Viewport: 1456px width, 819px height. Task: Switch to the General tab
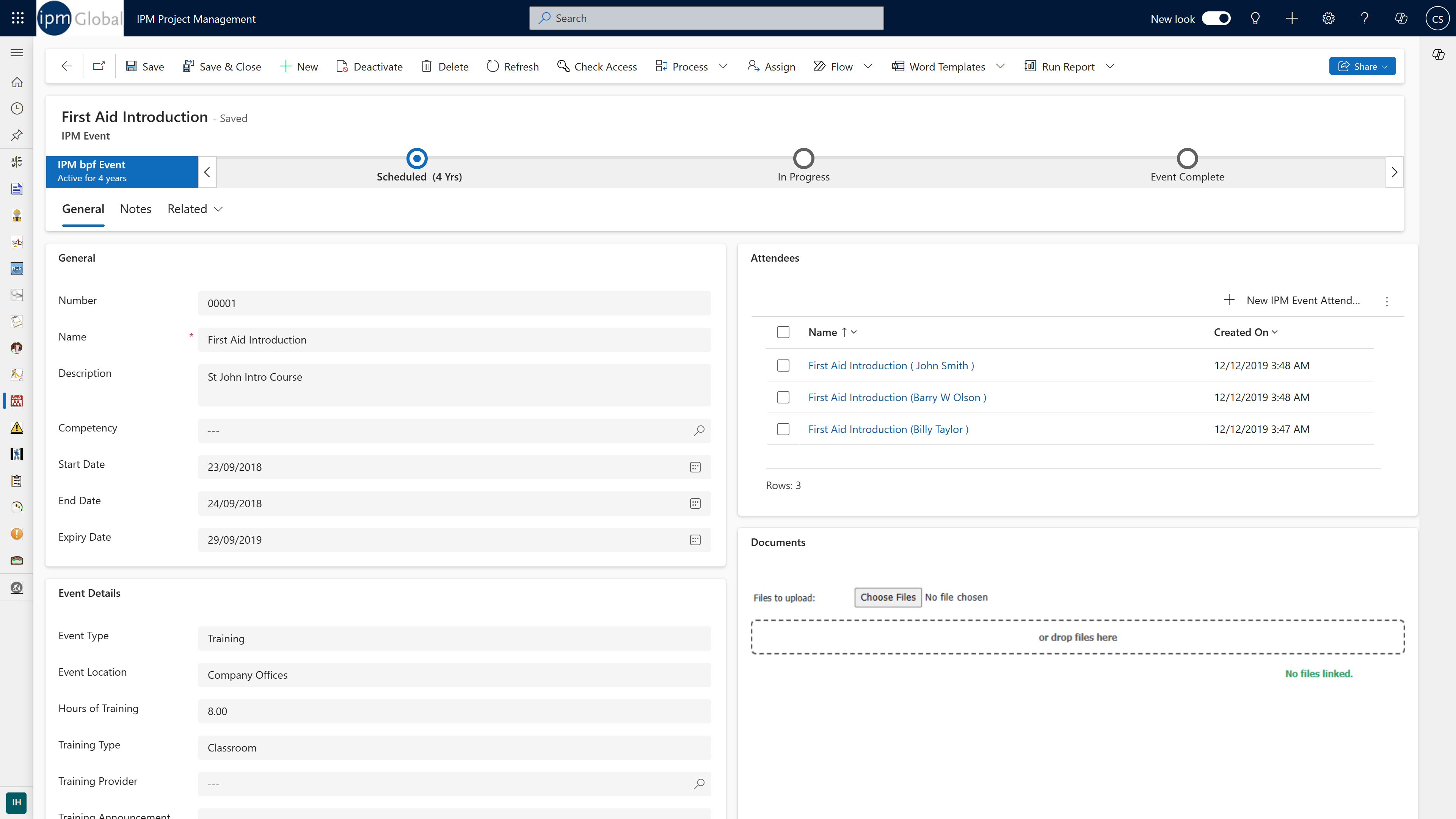pyautogui.click(x=83, y=209)
